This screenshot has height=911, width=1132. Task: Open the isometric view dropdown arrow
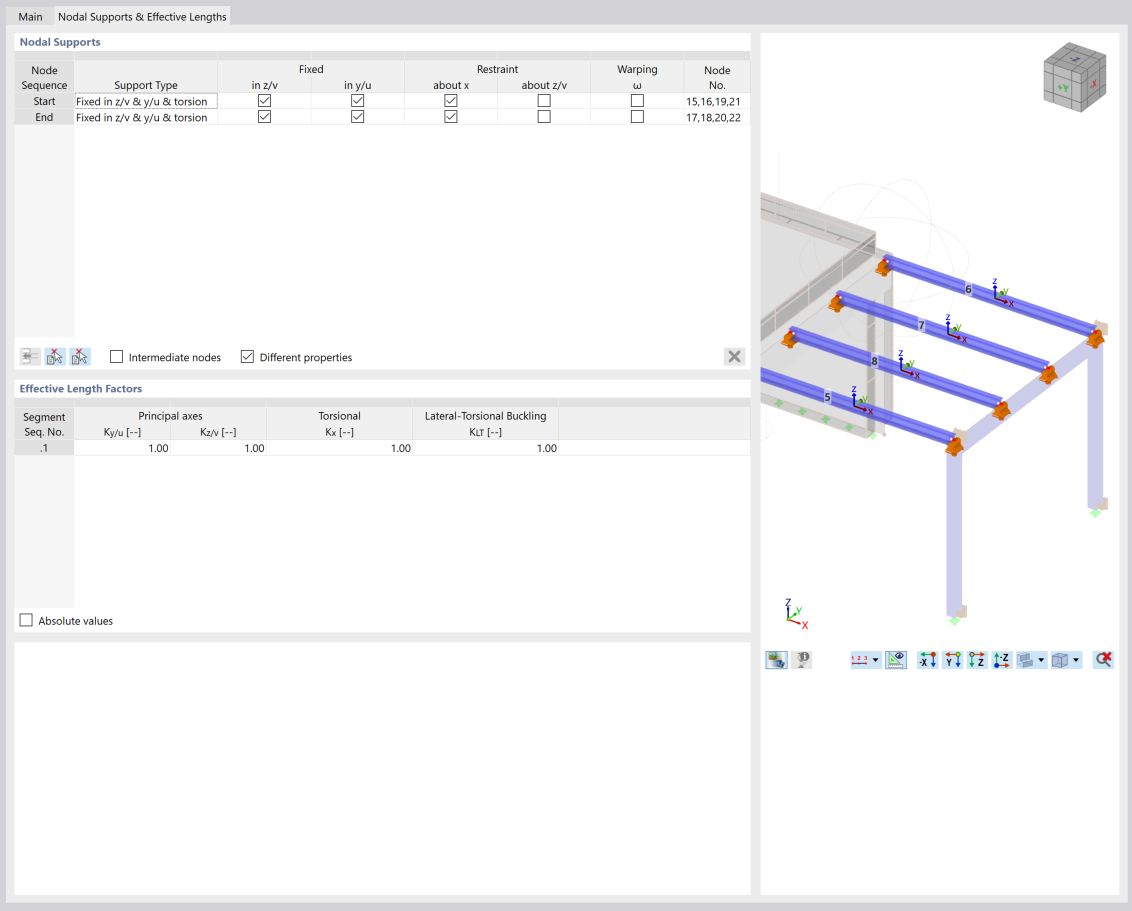(x=1075, y=659)
